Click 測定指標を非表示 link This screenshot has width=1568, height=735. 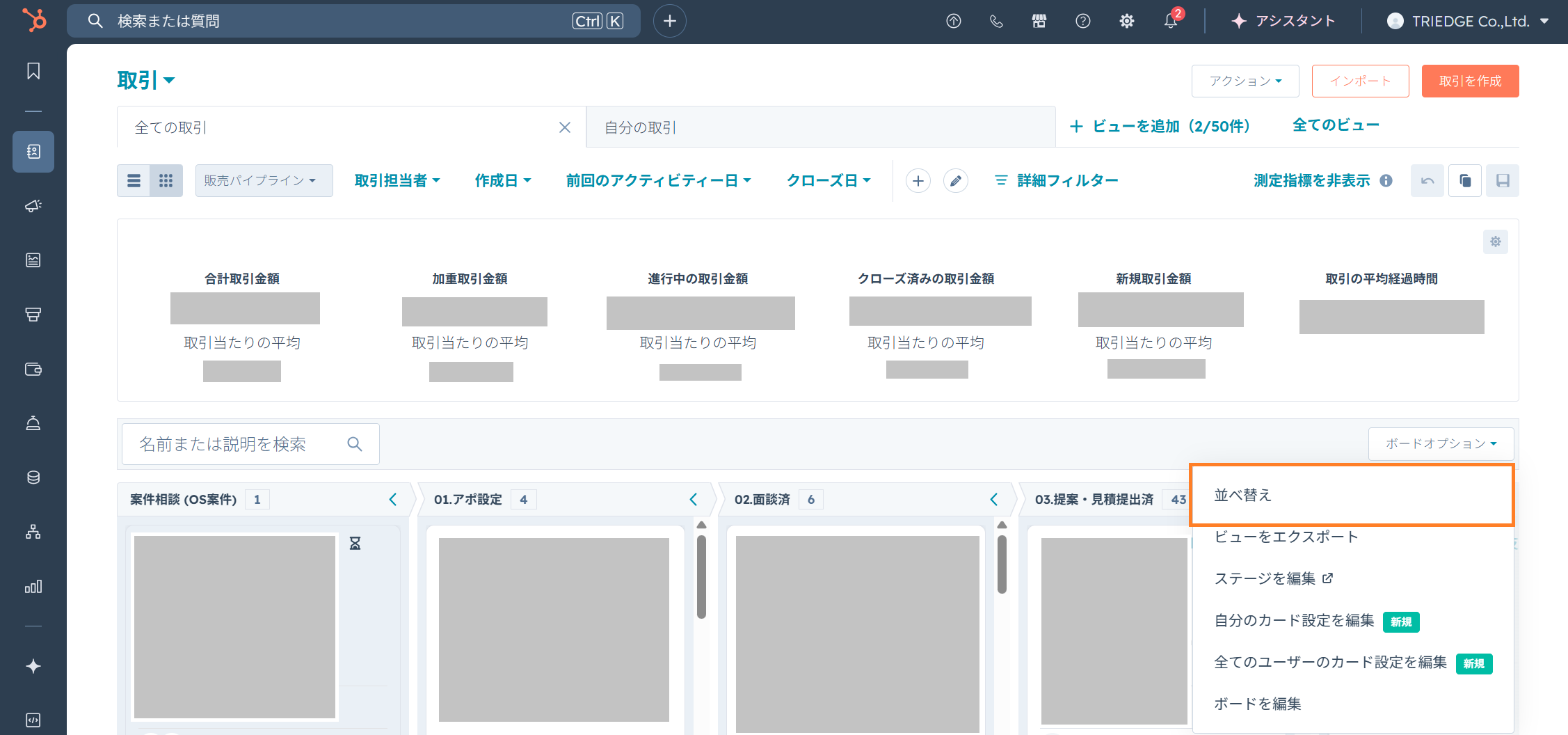tap(1312, 181)
